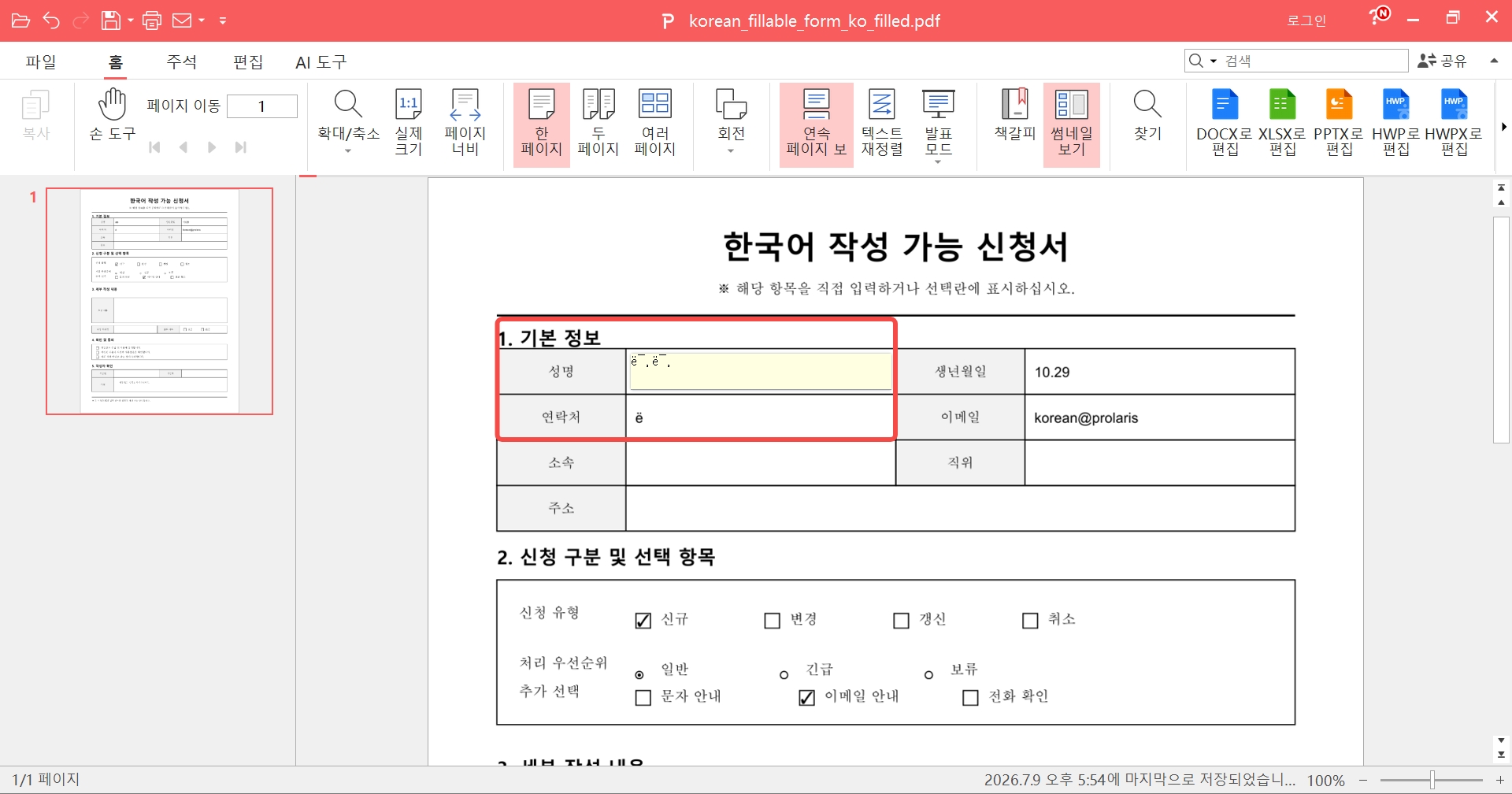
Task: Check the 전화 확인 checkbox
Action: click(x=971, y=698)
